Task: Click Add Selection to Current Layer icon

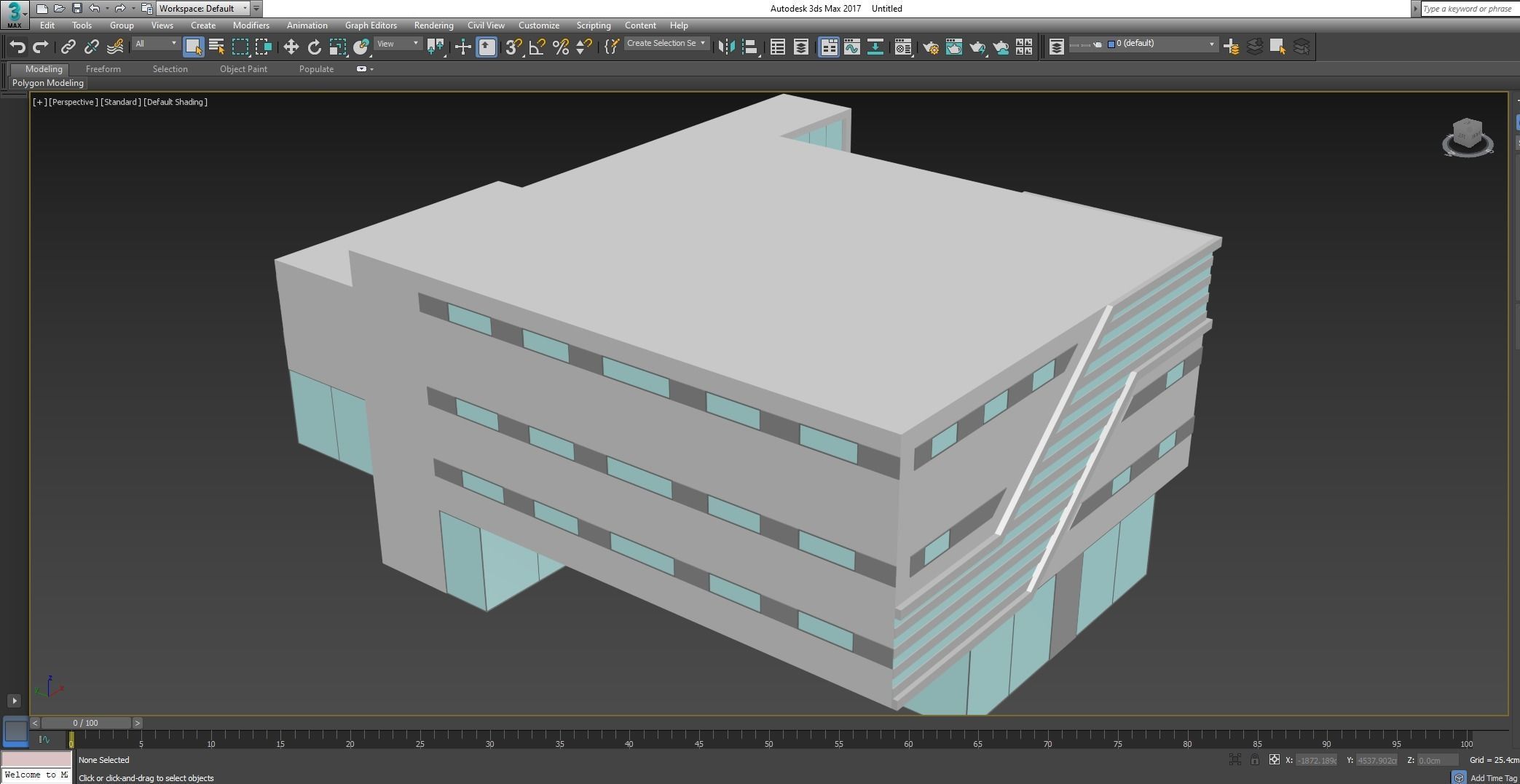Action: (1254, 47)
